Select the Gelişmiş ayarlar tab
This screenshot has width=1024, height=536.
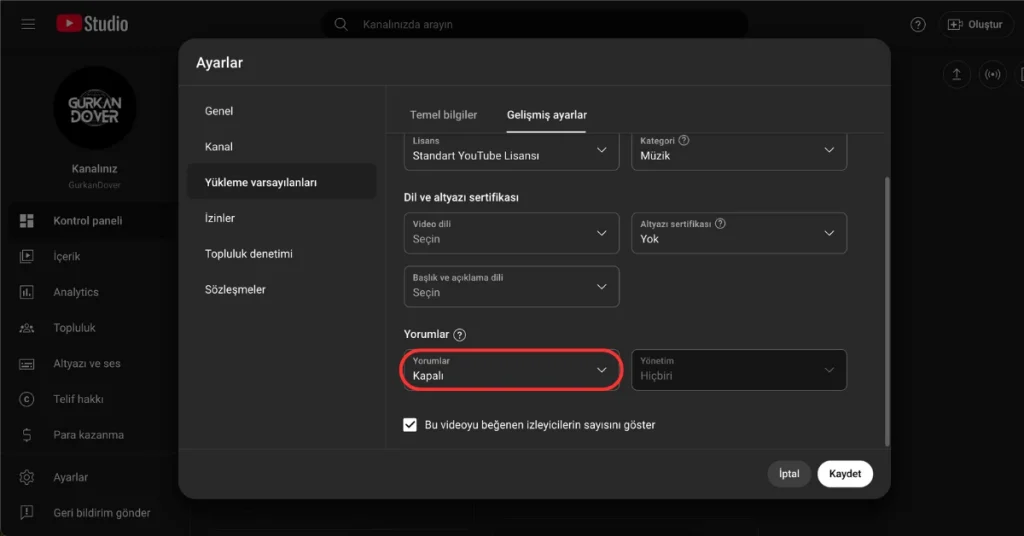(547, 115)
